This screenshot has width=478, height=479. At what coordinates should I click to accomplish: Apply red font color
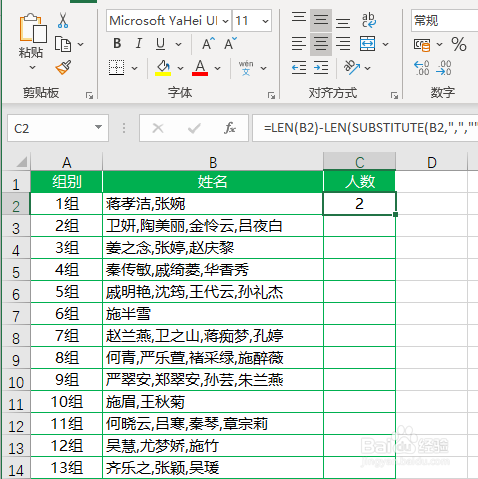[200, 68]
